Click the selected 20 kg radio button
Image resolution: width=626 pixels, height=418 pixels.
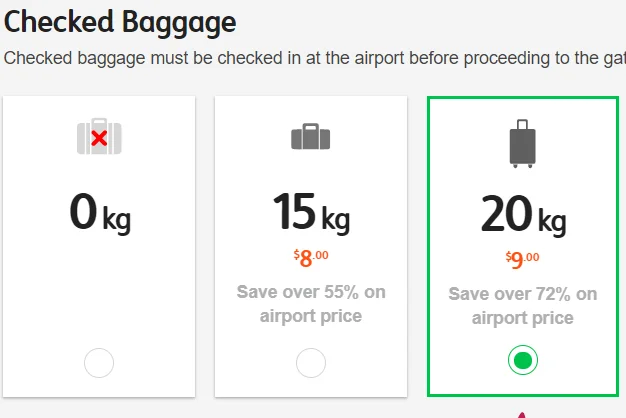tap(522, 360)
